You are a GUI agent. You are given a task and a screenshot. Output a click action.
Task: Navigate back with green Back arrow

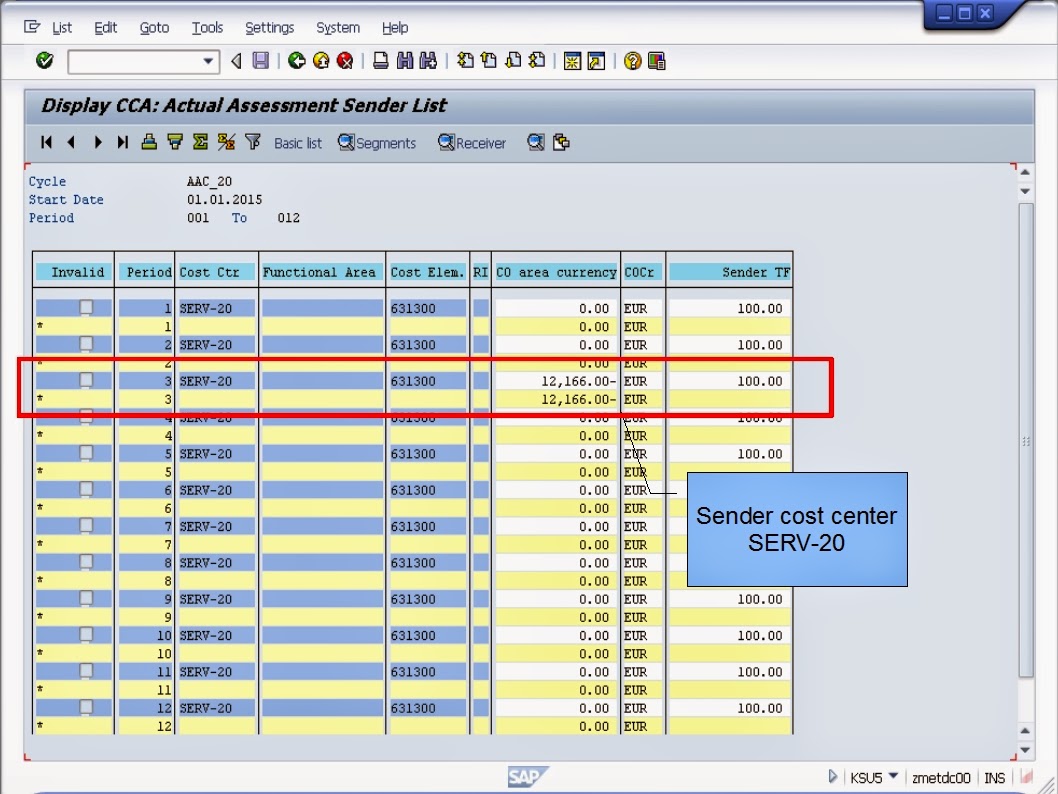297,61
